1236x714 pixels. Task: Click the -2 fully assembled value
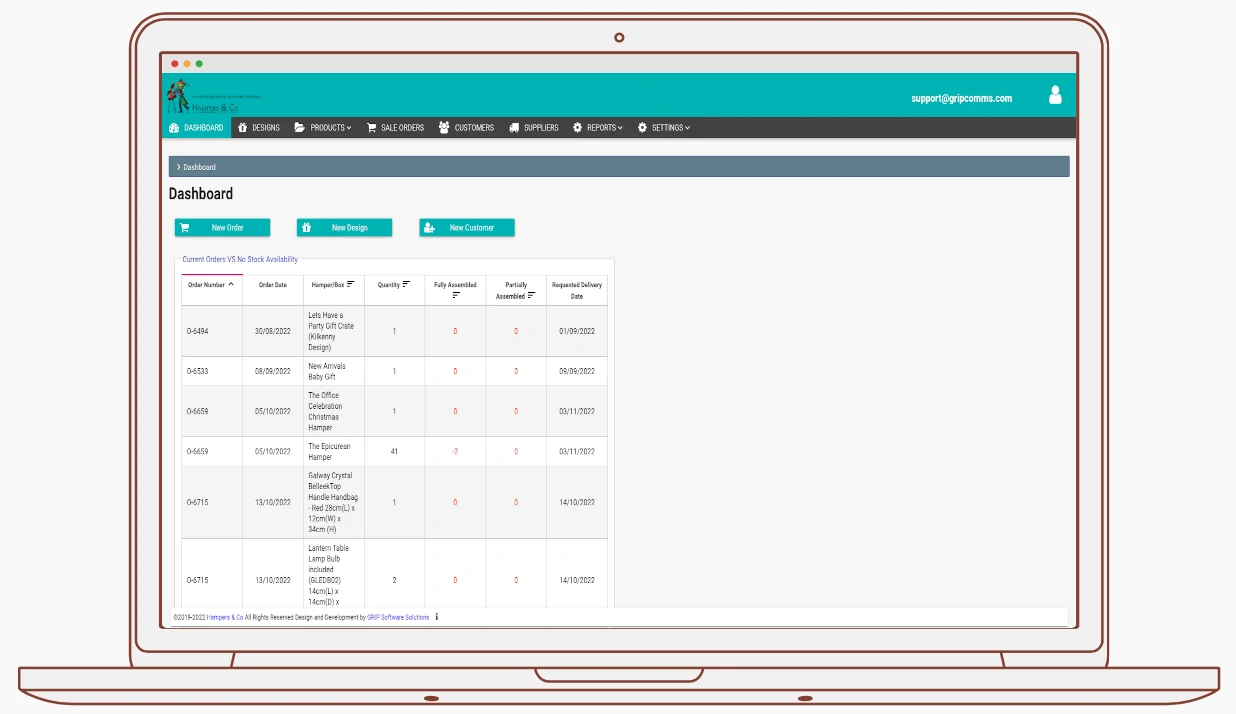[455, 451]
